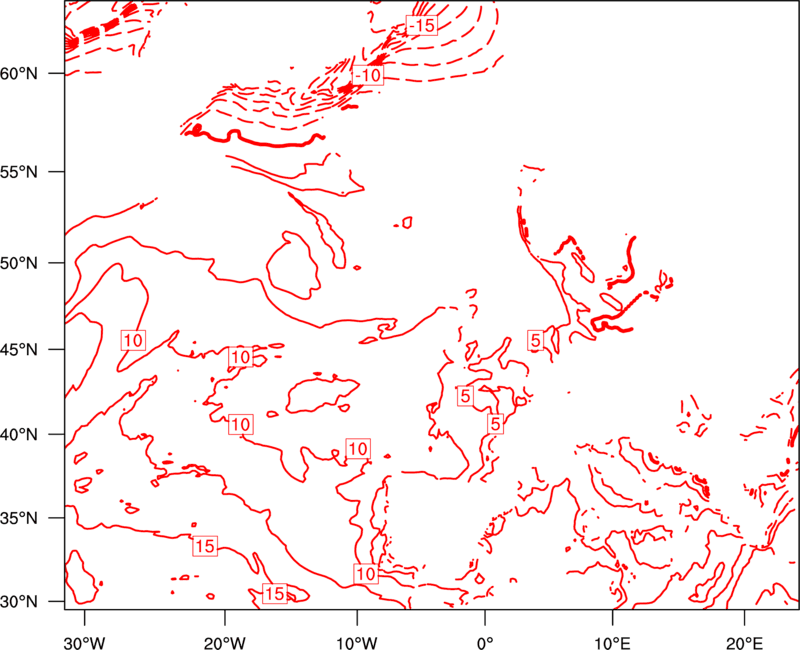Select the 50°N latitude axis label
Viewport: 800px width, 650px height.
point(19,263)
